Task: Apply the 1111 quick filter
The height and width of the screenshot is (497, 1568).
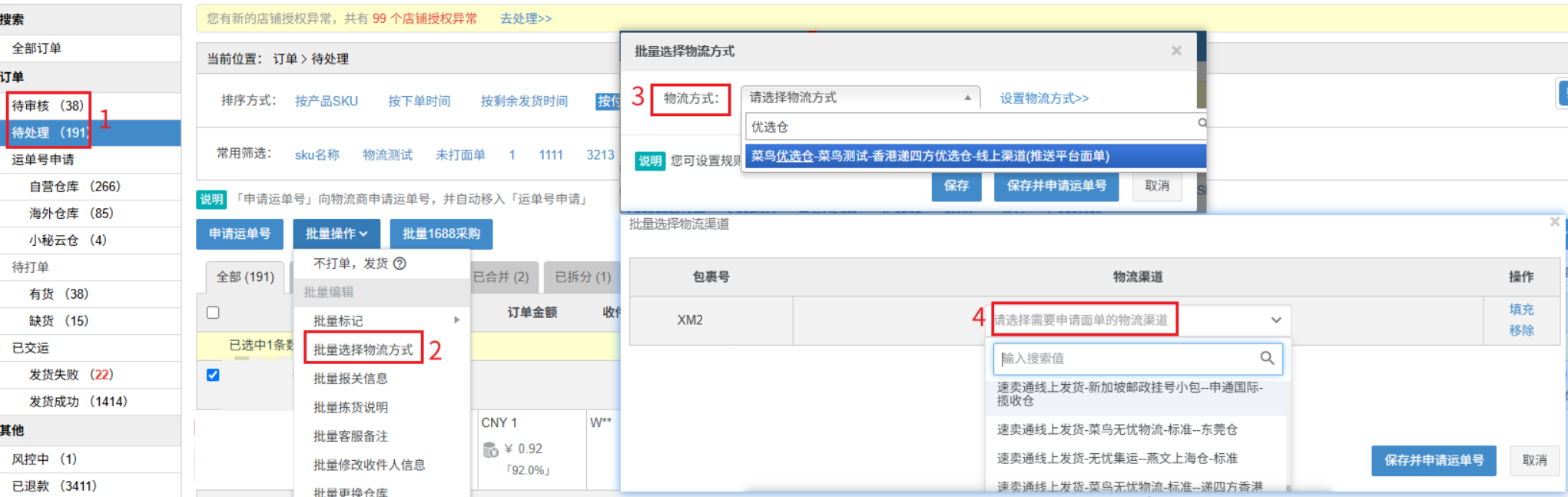Action: pos(551,154)
